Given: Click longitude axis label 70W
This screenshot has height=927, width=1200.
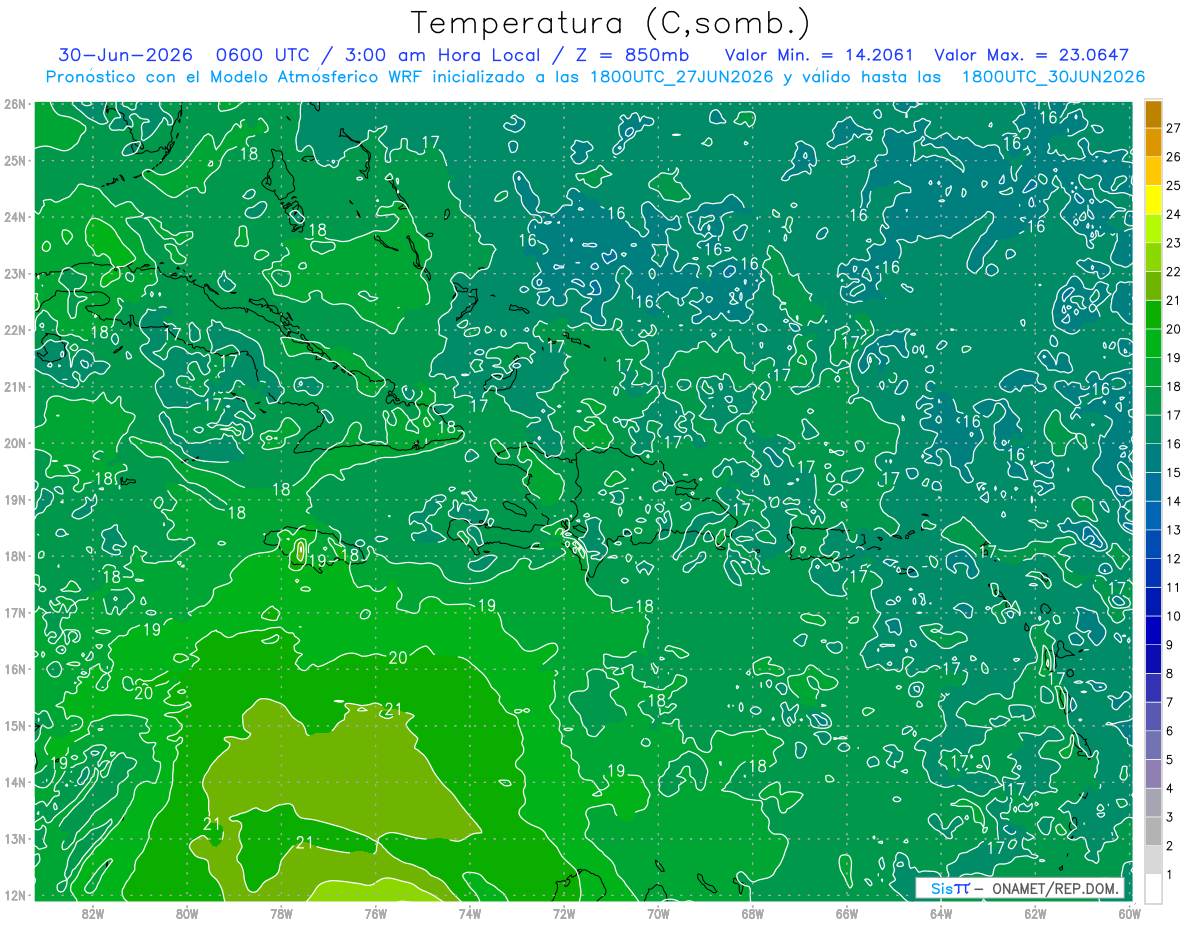Looking at the screenshot, I should coord(658,913).
